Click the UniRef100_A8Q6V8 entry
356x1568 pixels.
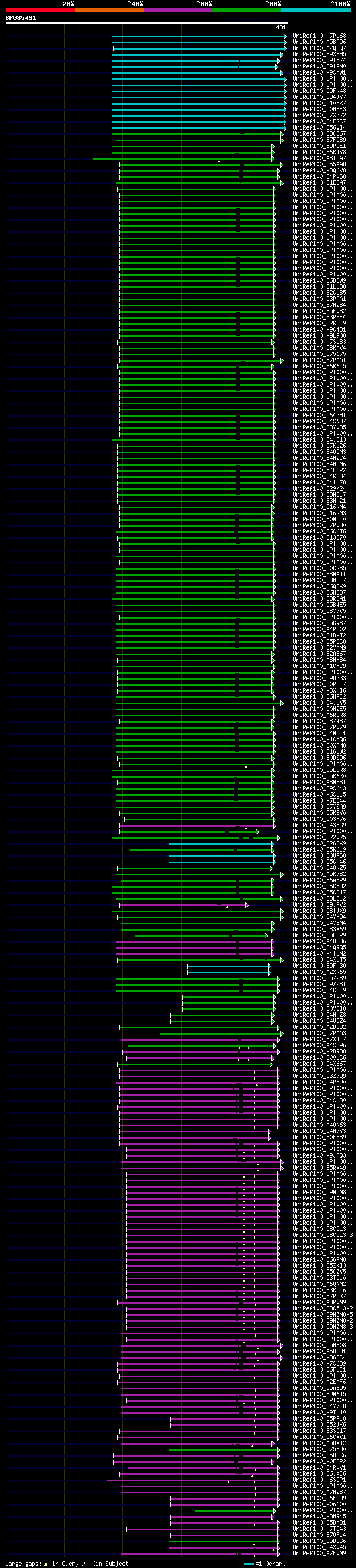319,170
